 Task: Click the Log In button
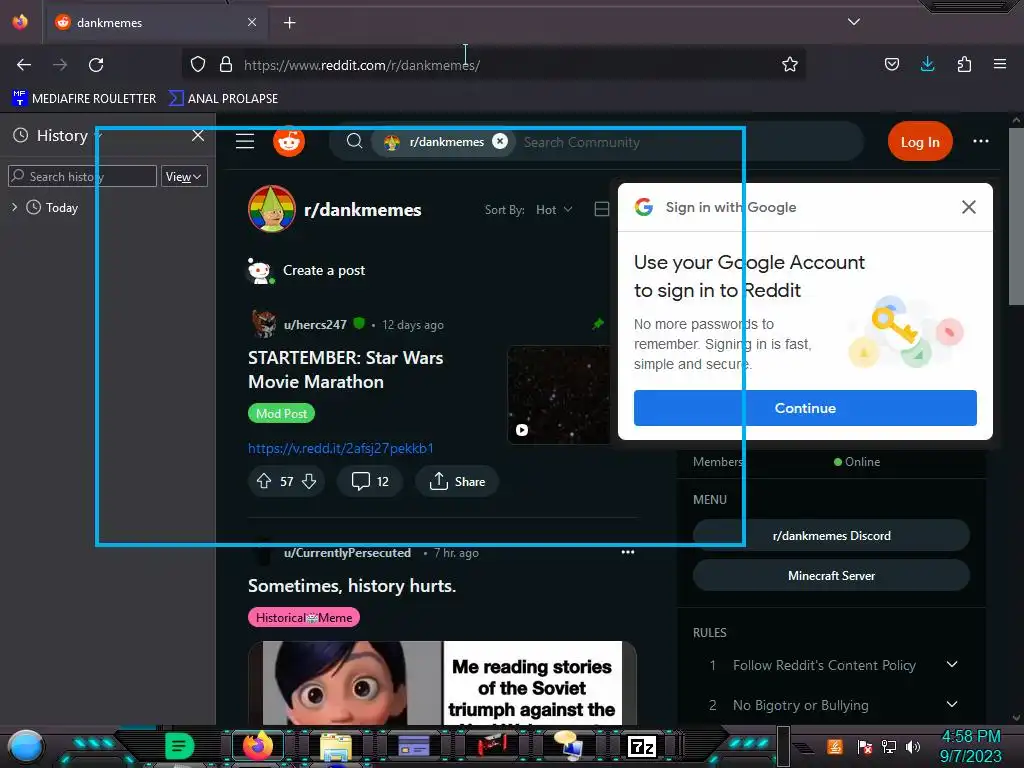pos(920,141)
